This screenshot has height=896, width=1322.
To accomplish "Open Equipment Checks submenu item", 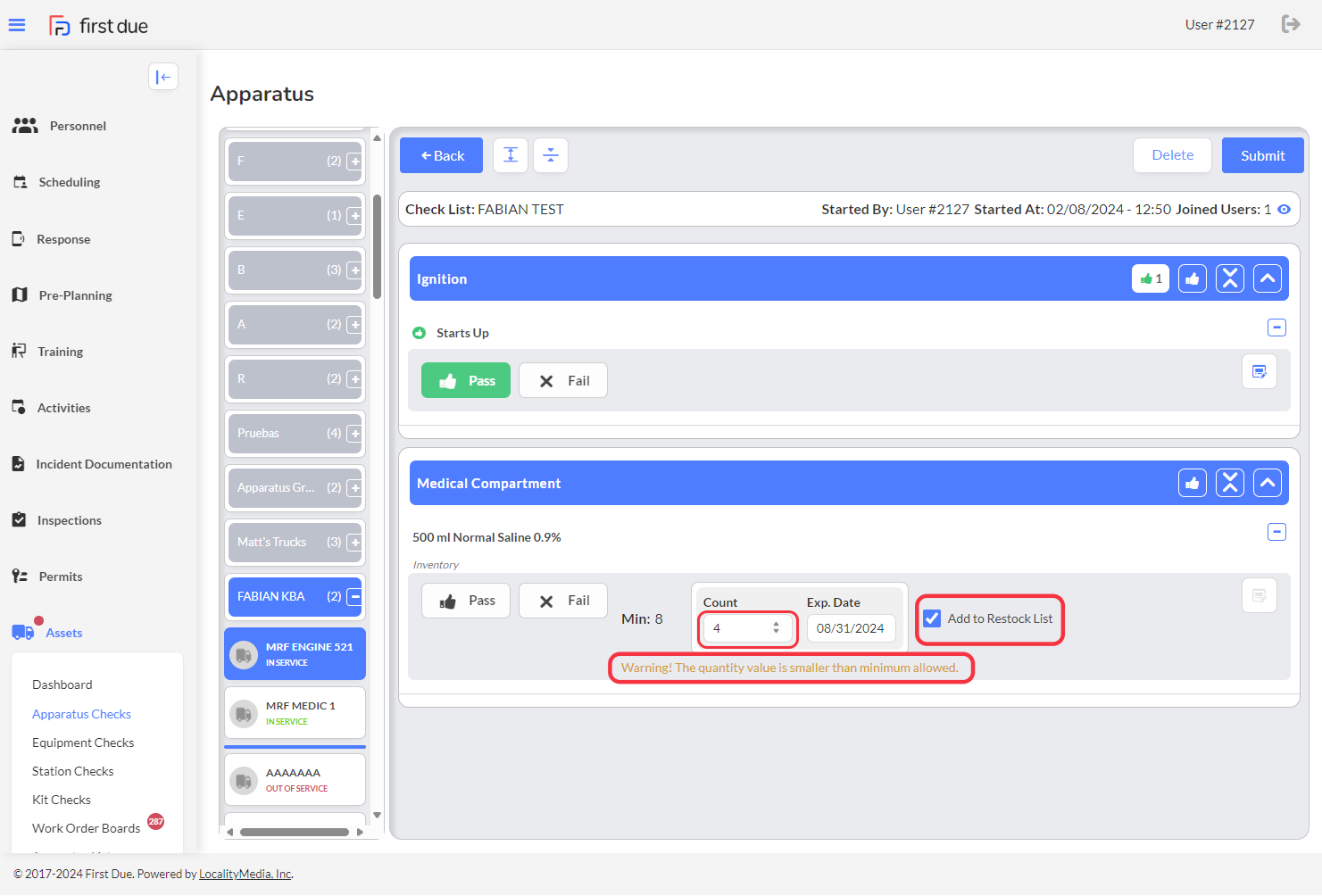I will click(83, 743).
